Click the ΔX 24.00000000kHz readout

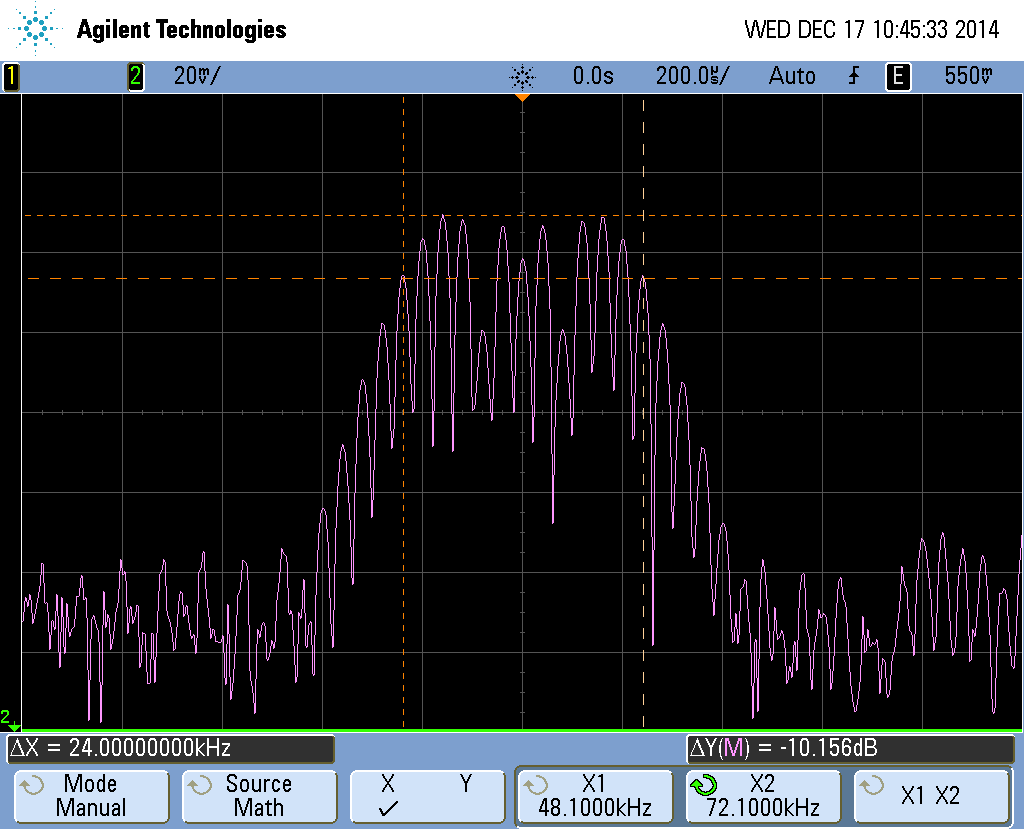(x=170, y=749)
